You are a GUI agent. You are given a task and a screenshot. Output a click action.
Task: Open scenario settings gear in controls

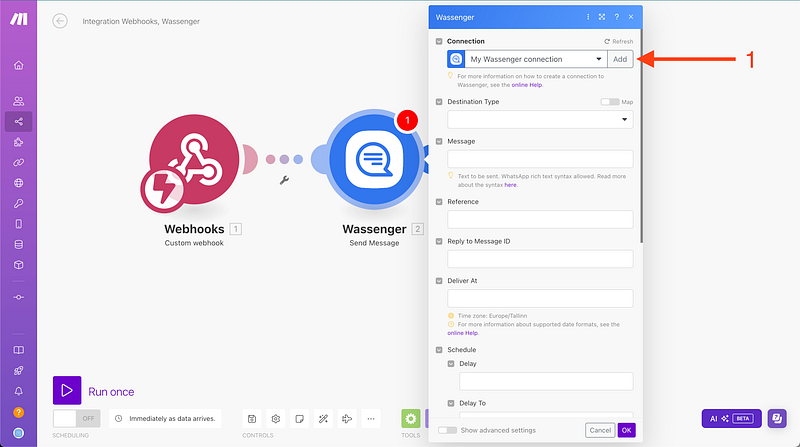(275, 418)
